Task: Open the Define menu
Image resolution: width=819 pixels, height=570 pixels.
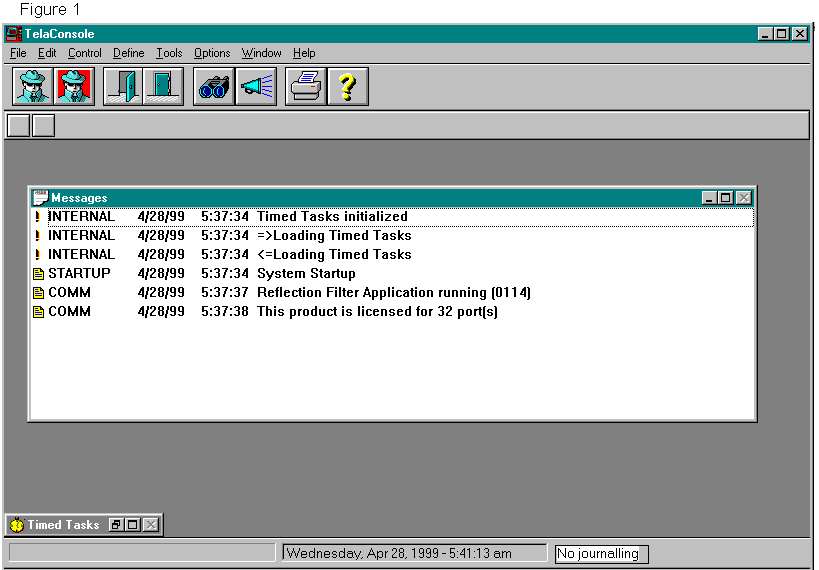Action: pos(129,53)
